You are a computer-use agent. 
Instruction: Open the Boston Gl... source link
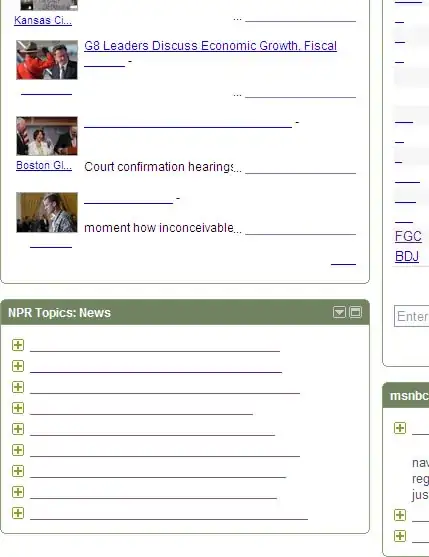point(44,166)
